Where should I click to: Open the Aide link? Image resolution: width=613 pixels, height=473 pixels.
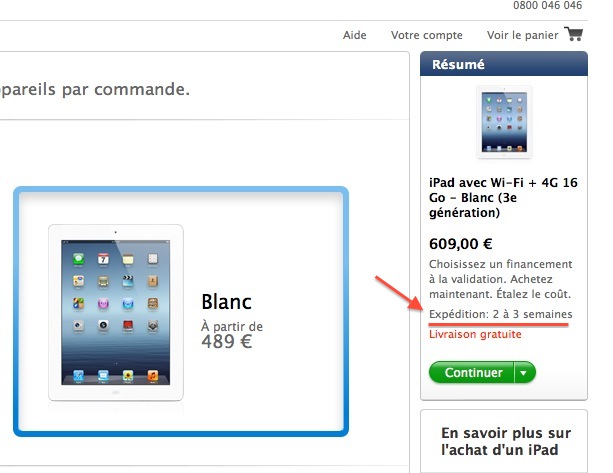[x=355, y=35]
